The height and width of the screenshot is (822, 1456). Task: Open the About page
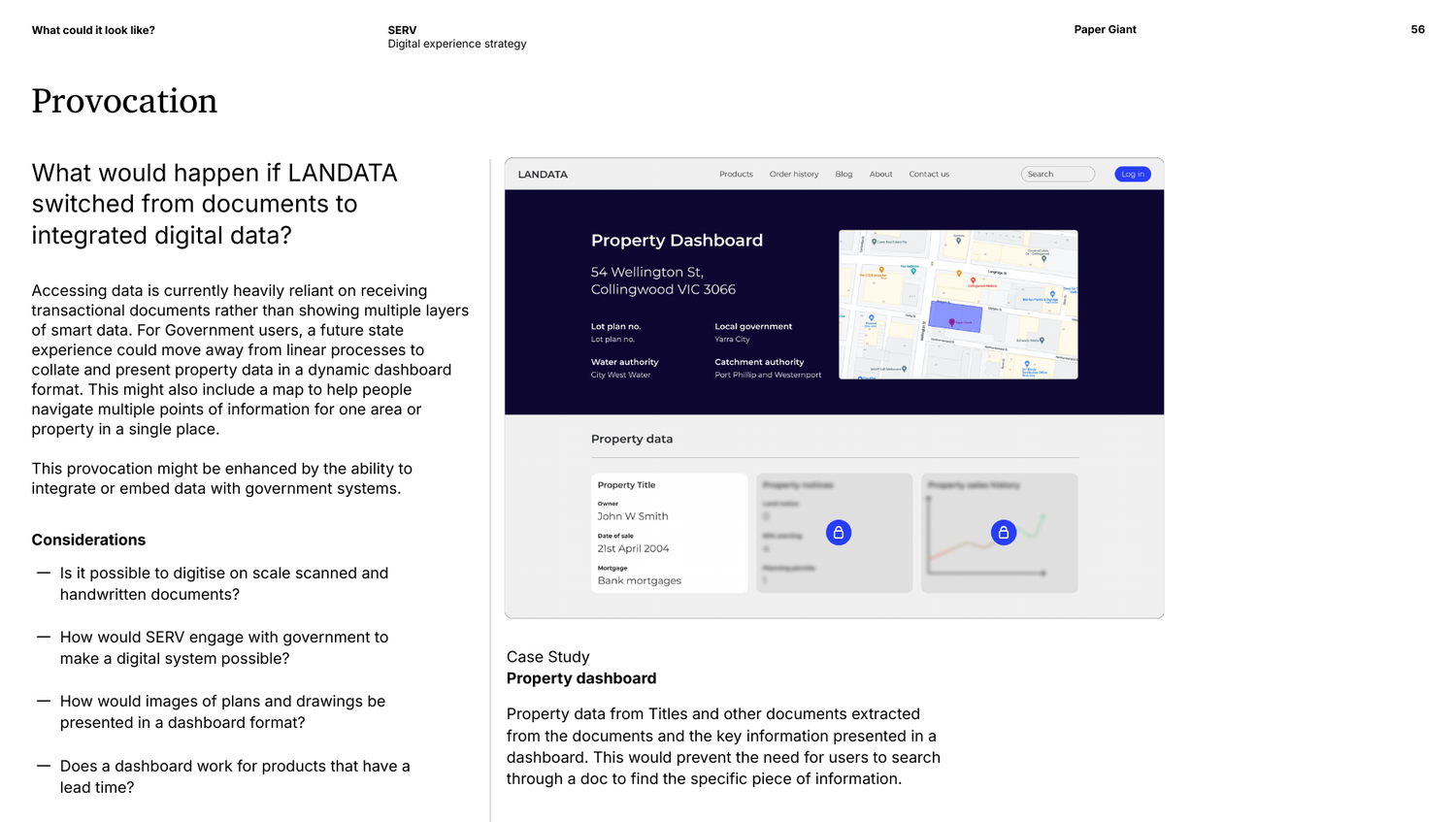click(x=880, y=174)
